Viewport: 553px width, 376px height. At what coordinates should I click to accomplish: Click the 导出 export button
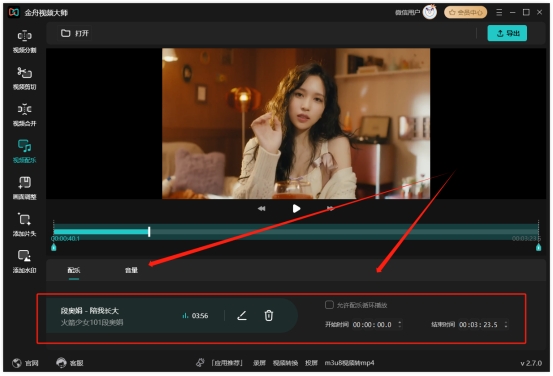click(507, 33)
